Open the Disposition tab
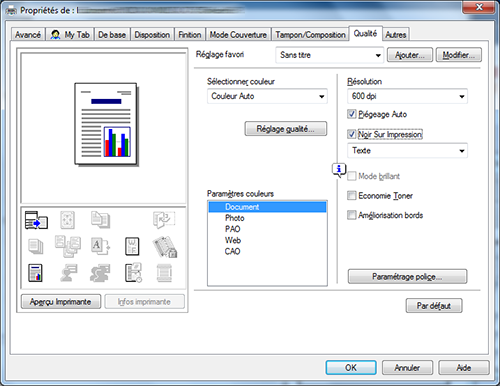This screenshot has height=386, width=500. tap(152, 35)
